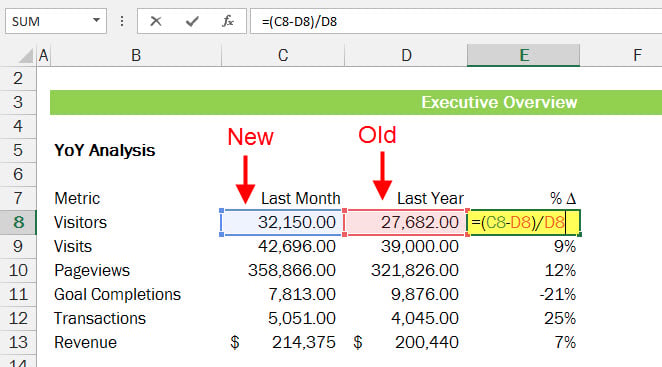Click the Select All corner triangle
The image size is (662, 367).
[26, 56]
